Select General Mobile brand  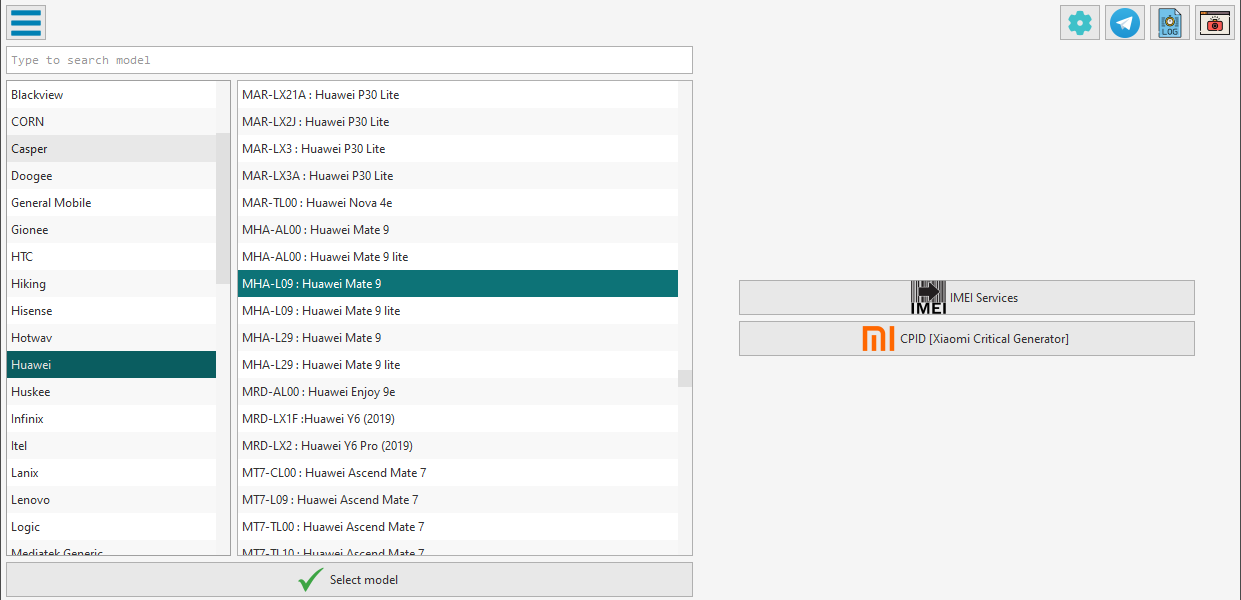pos(111,203)
